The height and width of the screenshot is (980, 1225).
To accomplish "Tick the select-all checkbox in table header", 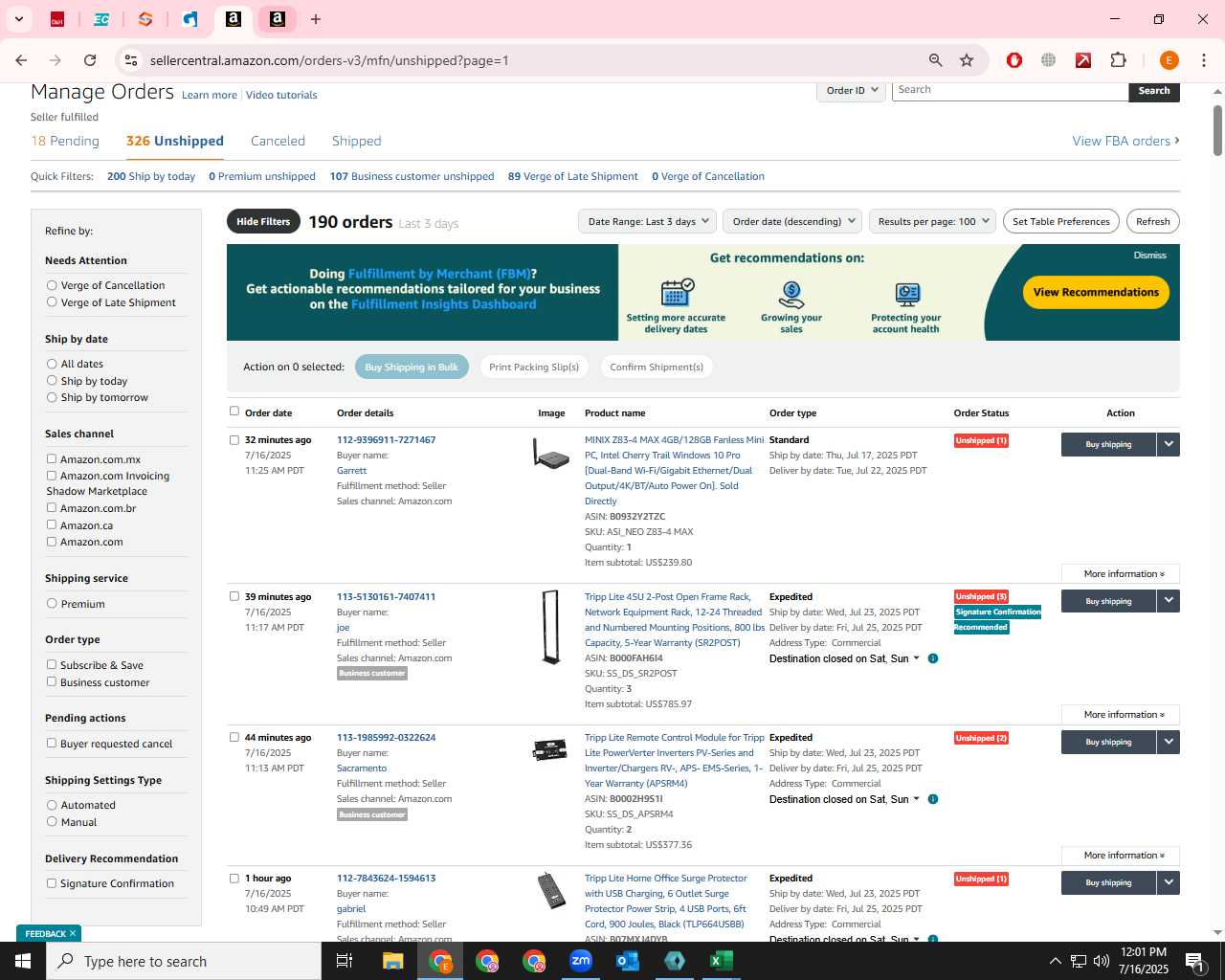I will click(x=234, y=412).
